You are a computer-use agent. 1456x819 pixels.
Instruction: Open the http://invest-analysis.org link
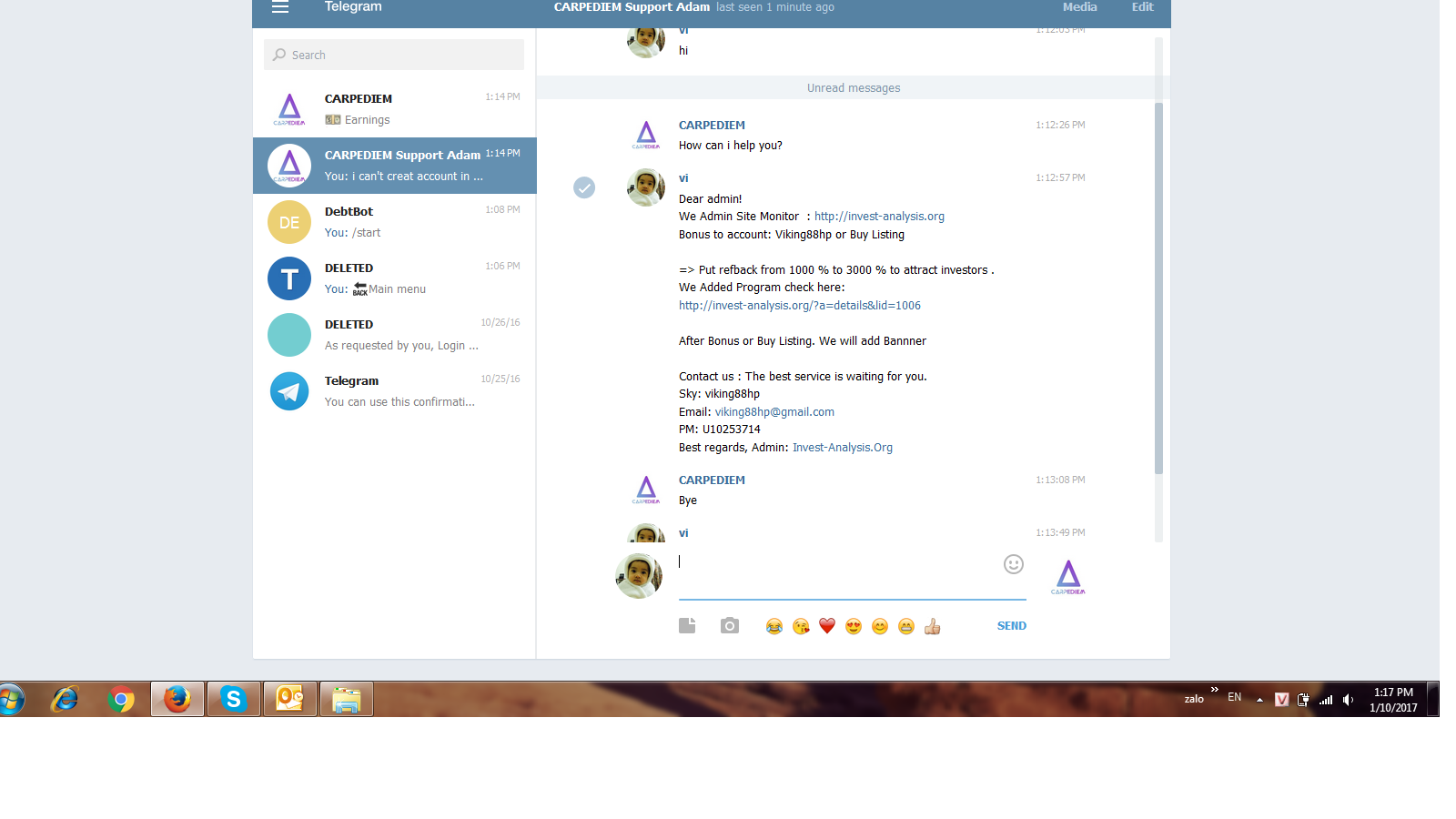click(x=879, y=217)
